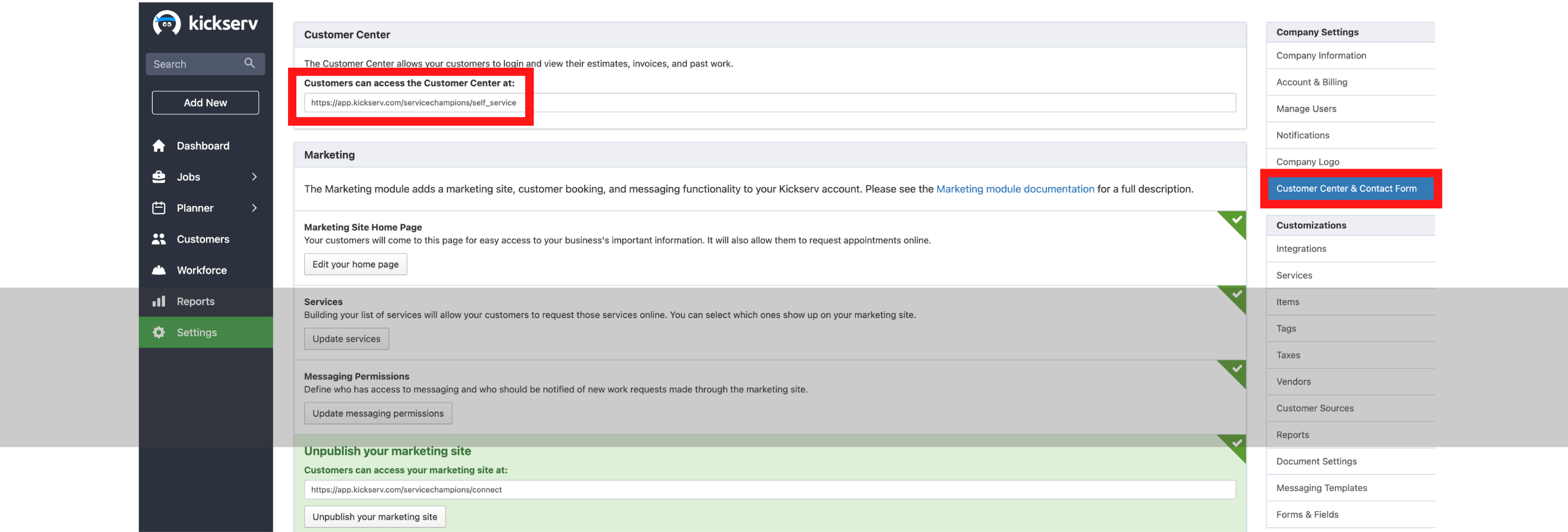This screenshot has height=532, width=1568.
Task: Click Edit your home page button
Action: pyautogui.click(x=356, y=264)
